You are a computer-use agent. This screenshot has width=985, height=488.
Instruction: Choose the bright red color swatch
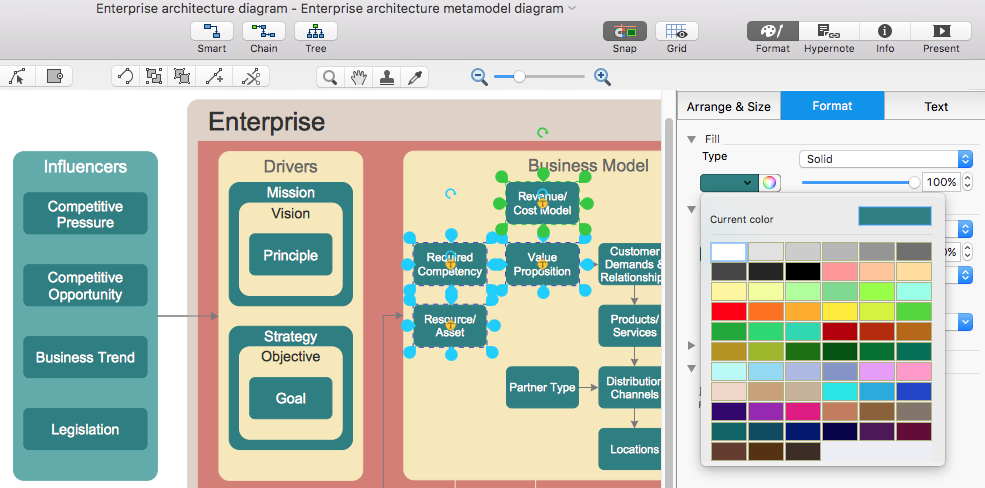pyautogui.click(x=728, y=311)
